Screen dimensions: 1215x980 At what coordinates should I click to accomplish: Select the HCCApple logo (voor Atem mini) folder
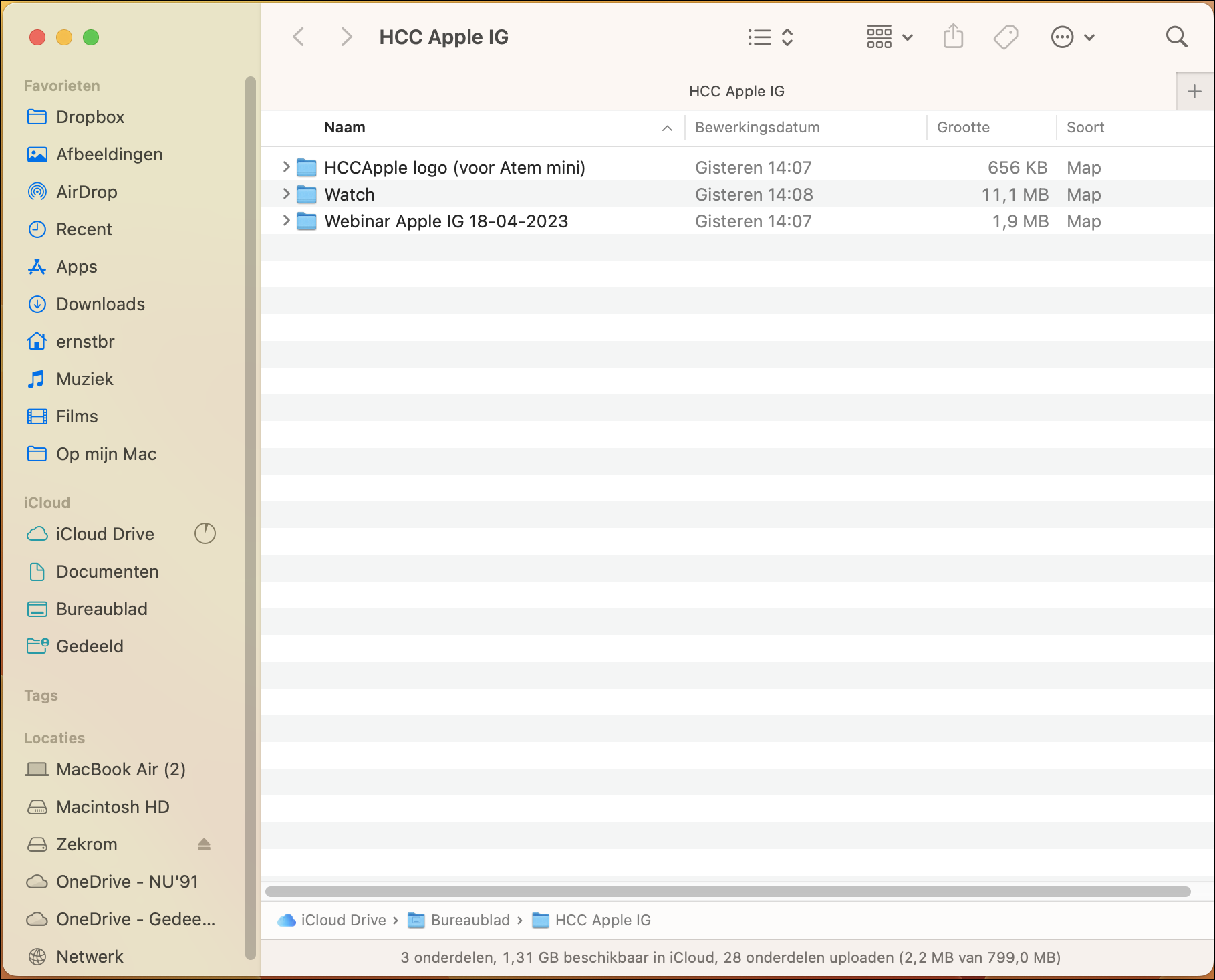(454, 167)
